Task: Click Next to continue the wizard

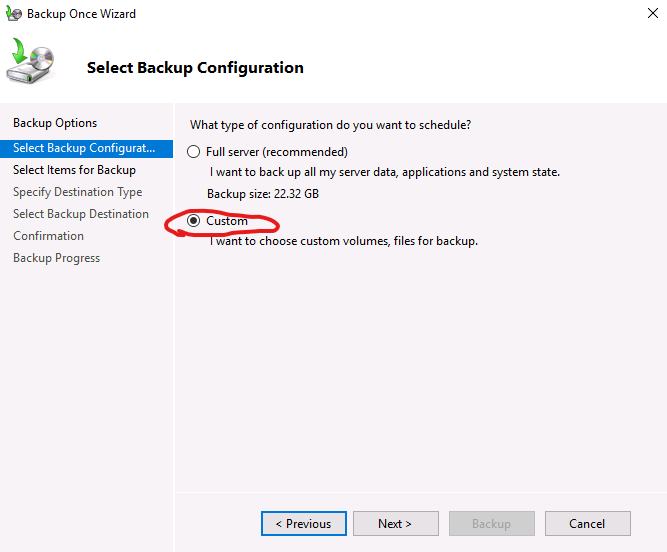Action: 395,524
